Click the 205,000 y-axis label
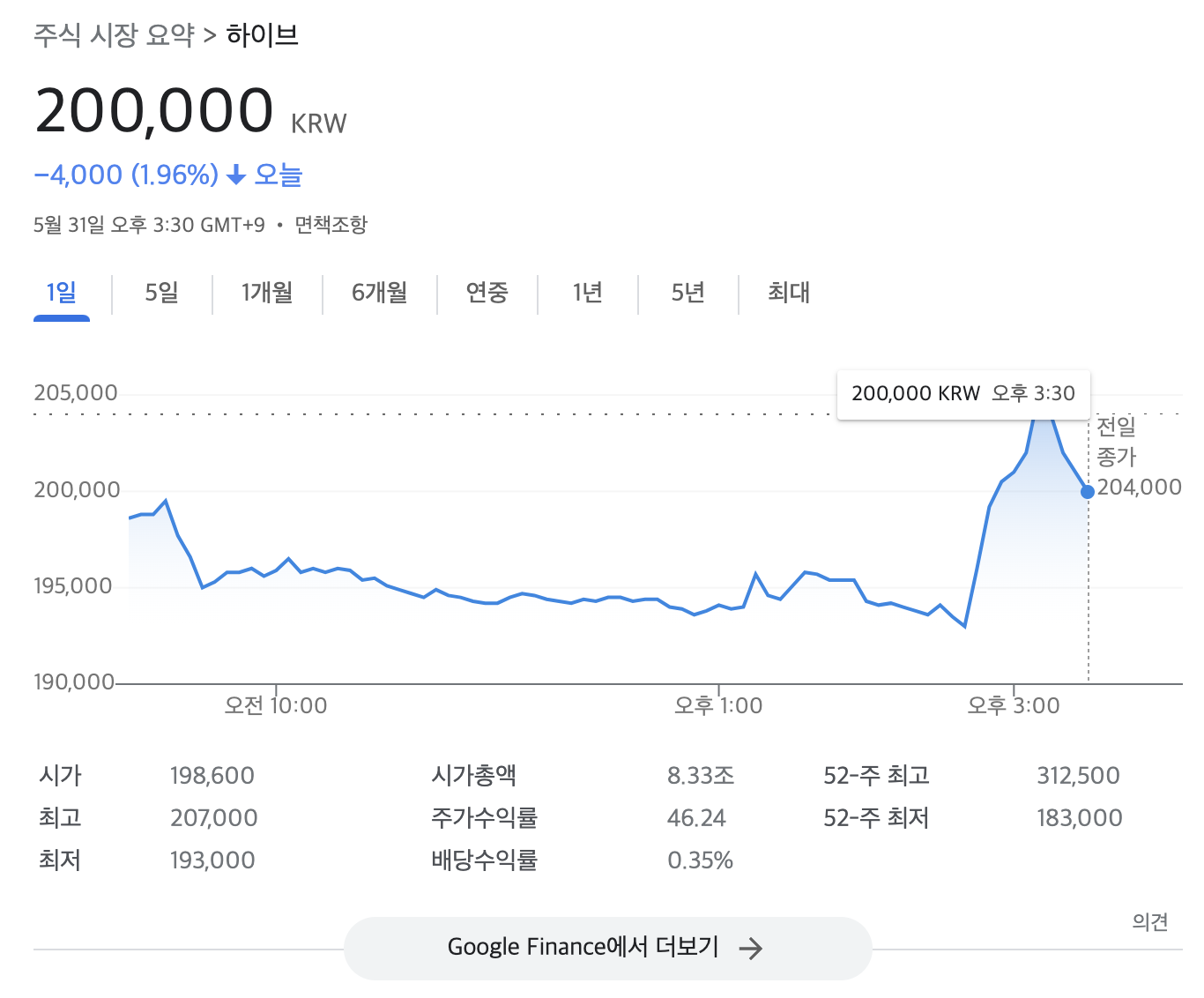Screen dimensions: 1204x998 point(76,393)
